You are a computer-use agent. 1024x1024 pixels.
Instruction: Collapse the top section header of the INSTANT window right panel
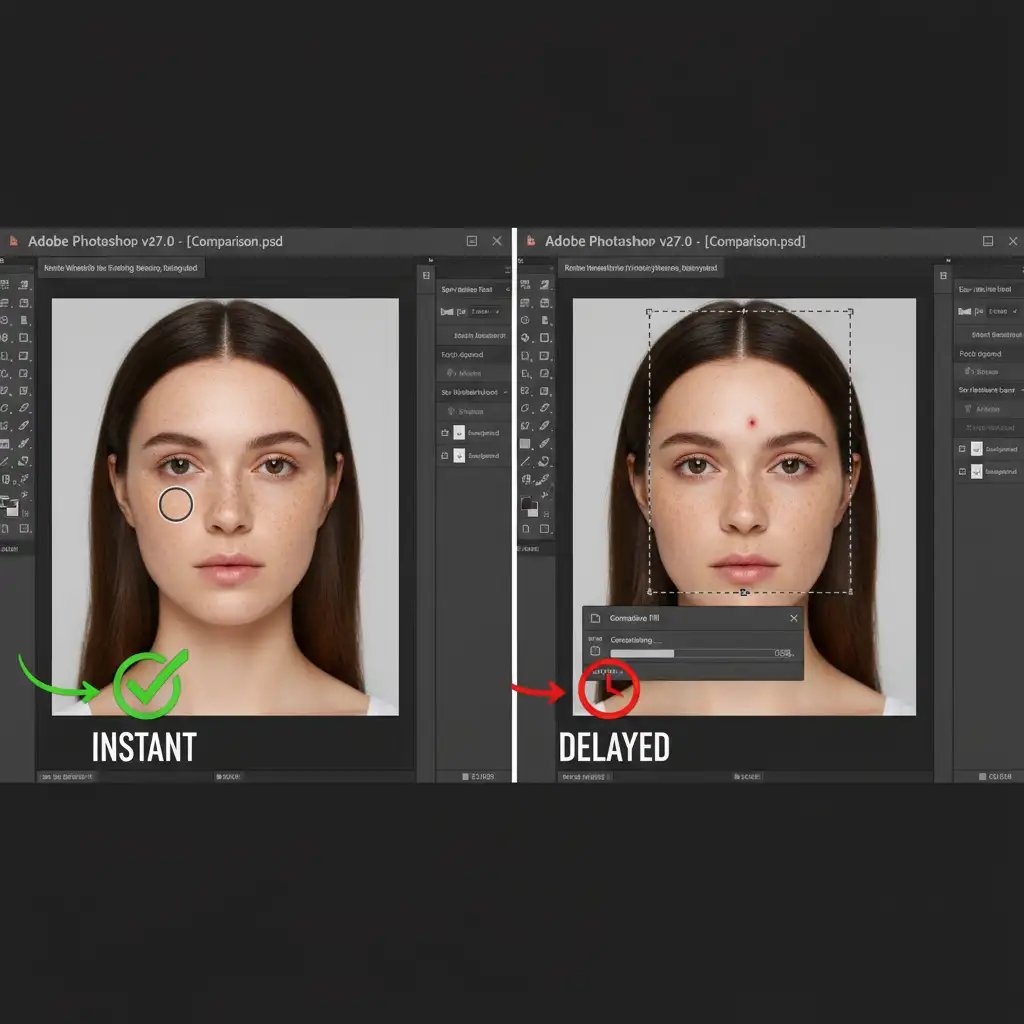[474, 289]
